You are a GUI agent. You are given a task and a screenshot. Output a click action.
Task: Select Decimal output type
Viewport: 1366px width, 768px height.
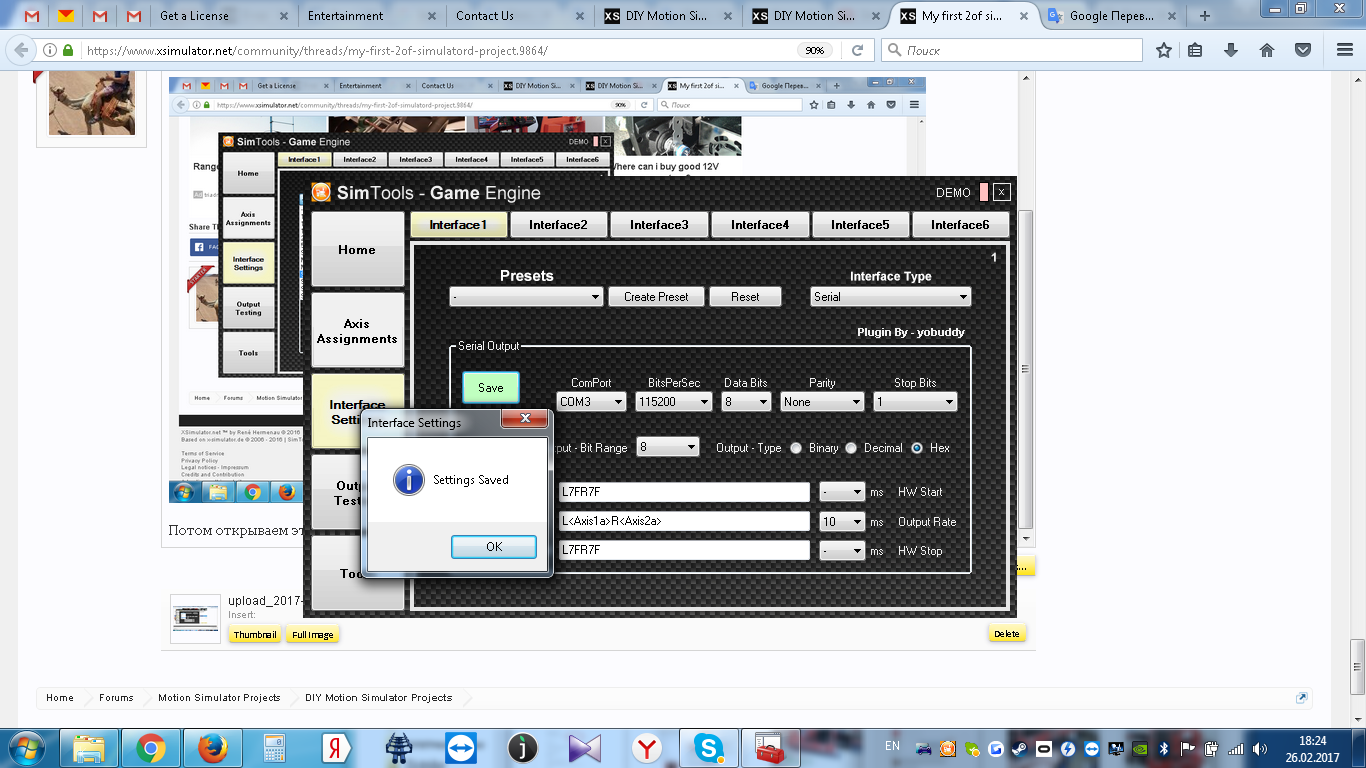(x=851, y=448)
